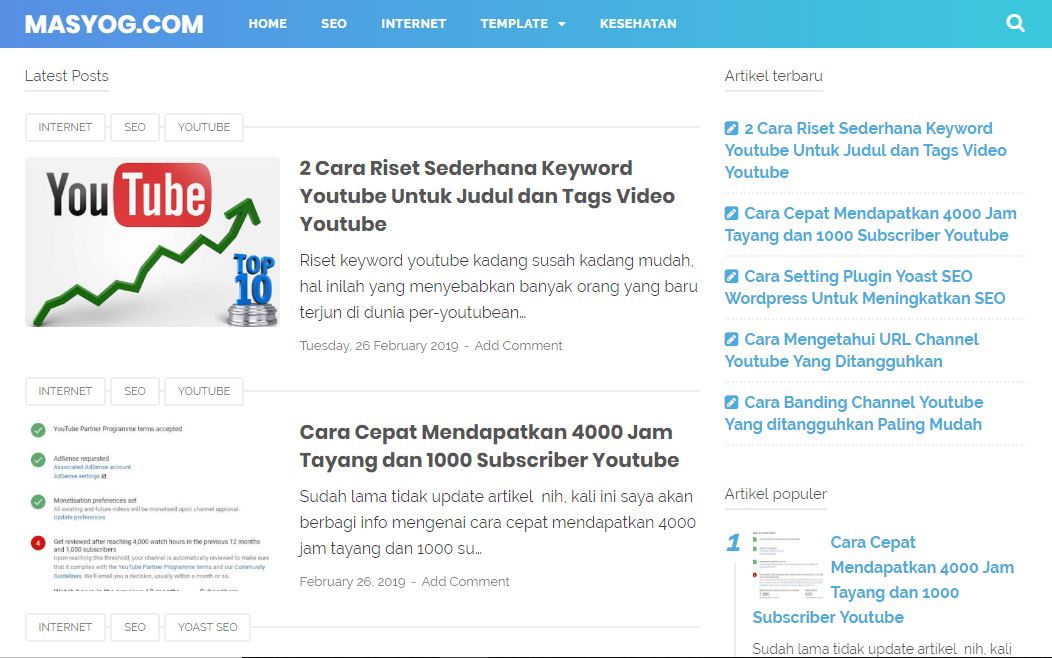Open popular article number 1 thumbnail
Screen dimensions: 1052x658
coord(788,565)
